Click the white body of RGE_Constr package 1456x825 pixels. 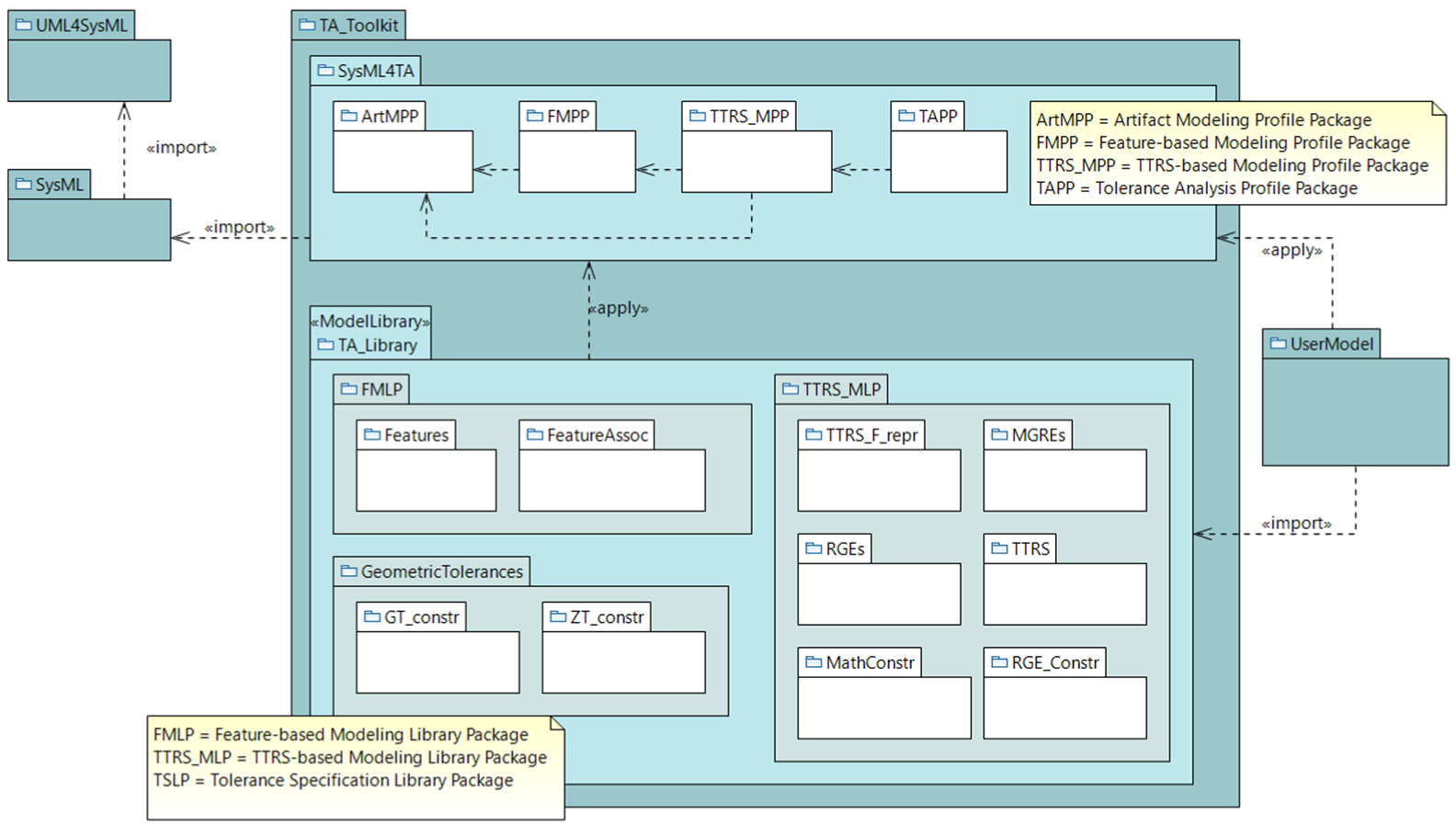pyautogui.click(x=1064, y=707)
